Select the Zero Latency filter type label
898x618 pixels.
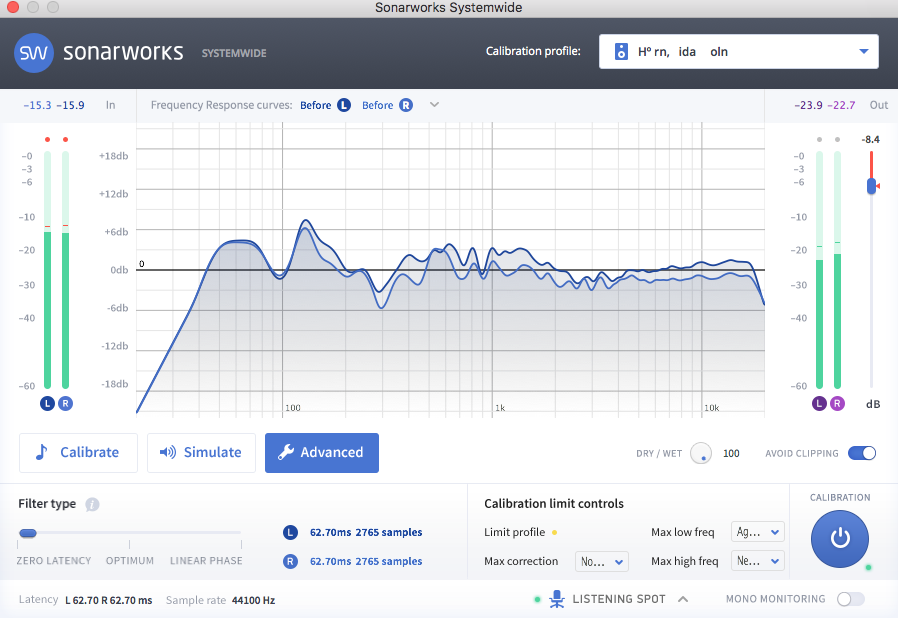click(x=54, y=561)
